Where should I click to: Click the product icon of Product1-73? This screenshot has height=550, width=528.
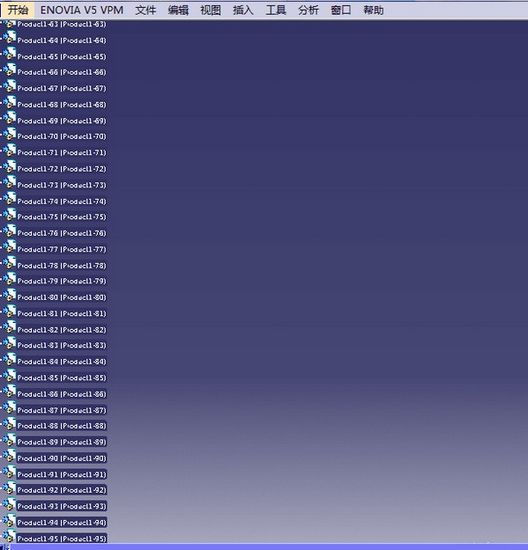[9, 182]
